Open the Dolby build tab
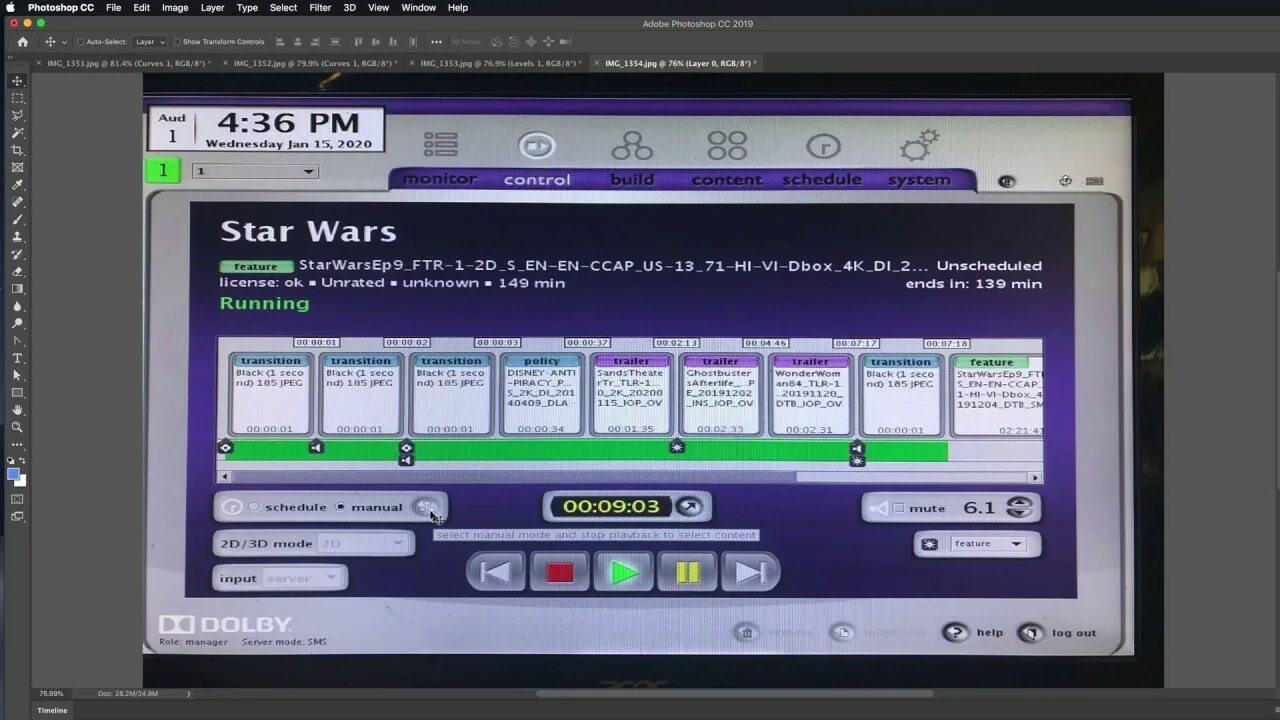This screenshot has height=720, width=1280. click(632, 179)
